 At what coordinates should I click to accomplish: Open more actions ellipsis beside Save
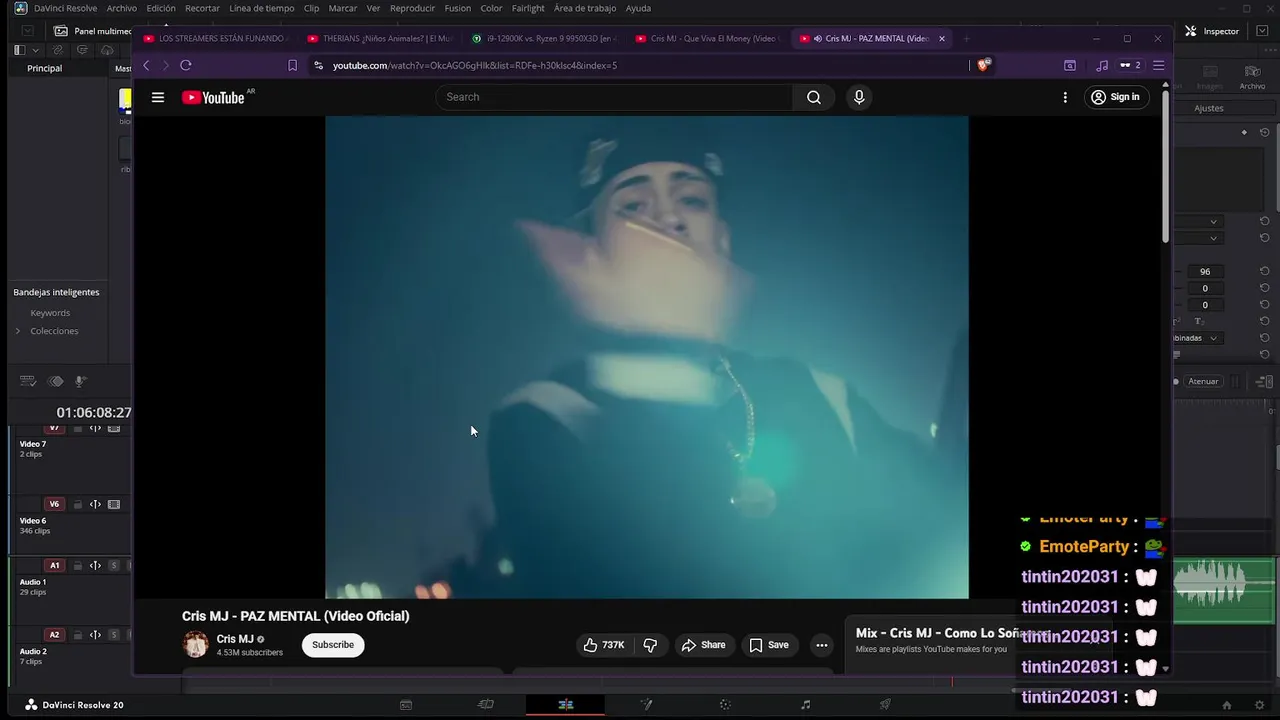click(x=821, y=645)
